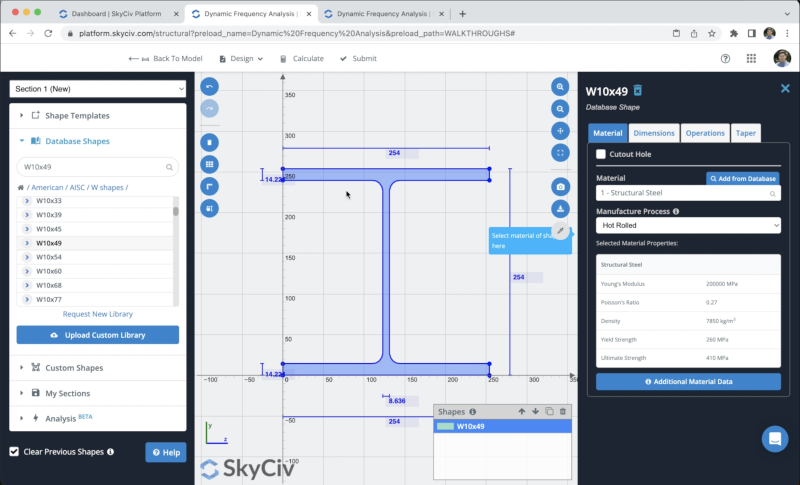Move shape up in Shapes list

pos(521,411)
